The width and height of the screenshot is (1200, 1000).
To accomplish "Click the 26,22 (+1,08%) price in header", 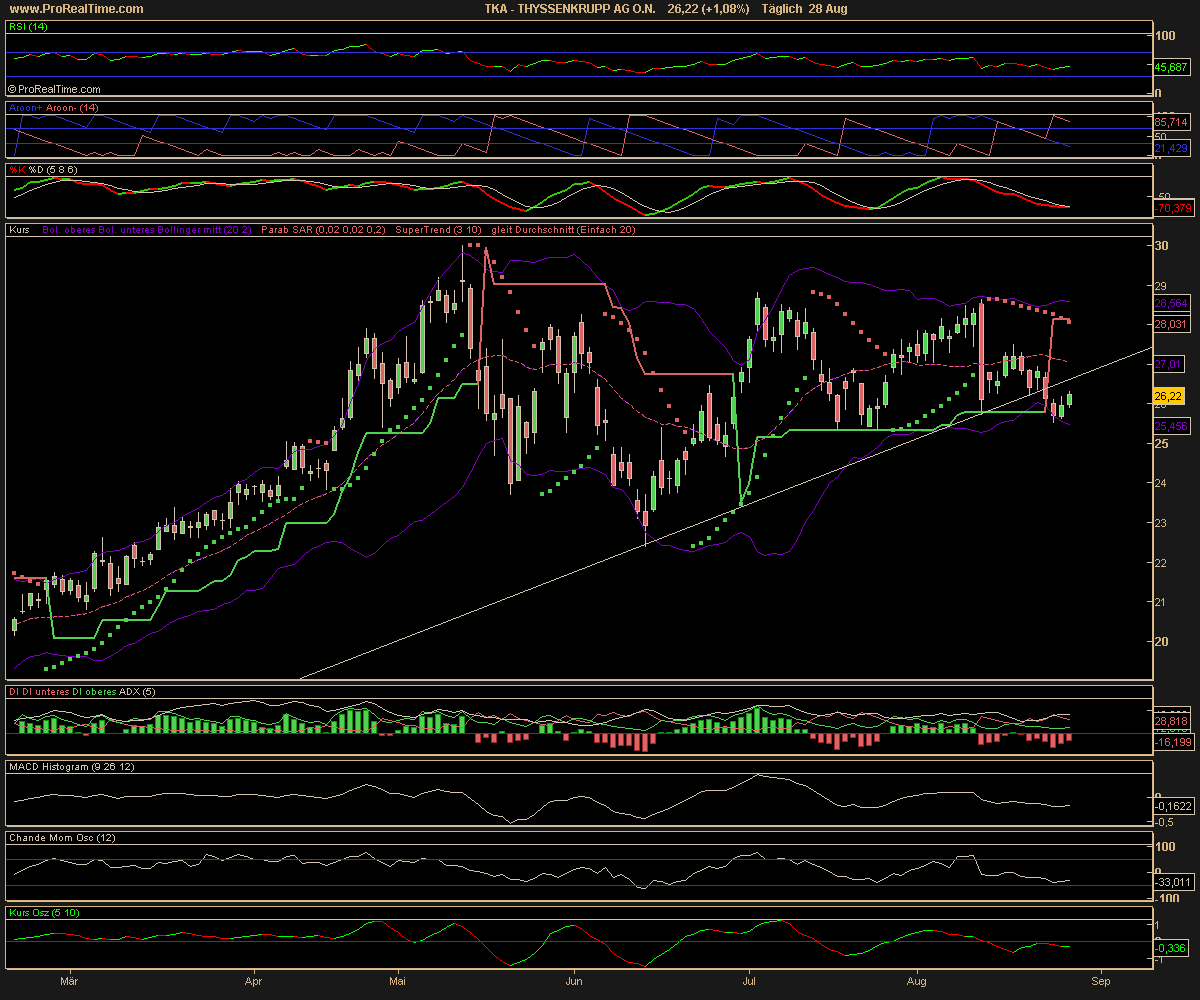I will click(x=708, y=8).
